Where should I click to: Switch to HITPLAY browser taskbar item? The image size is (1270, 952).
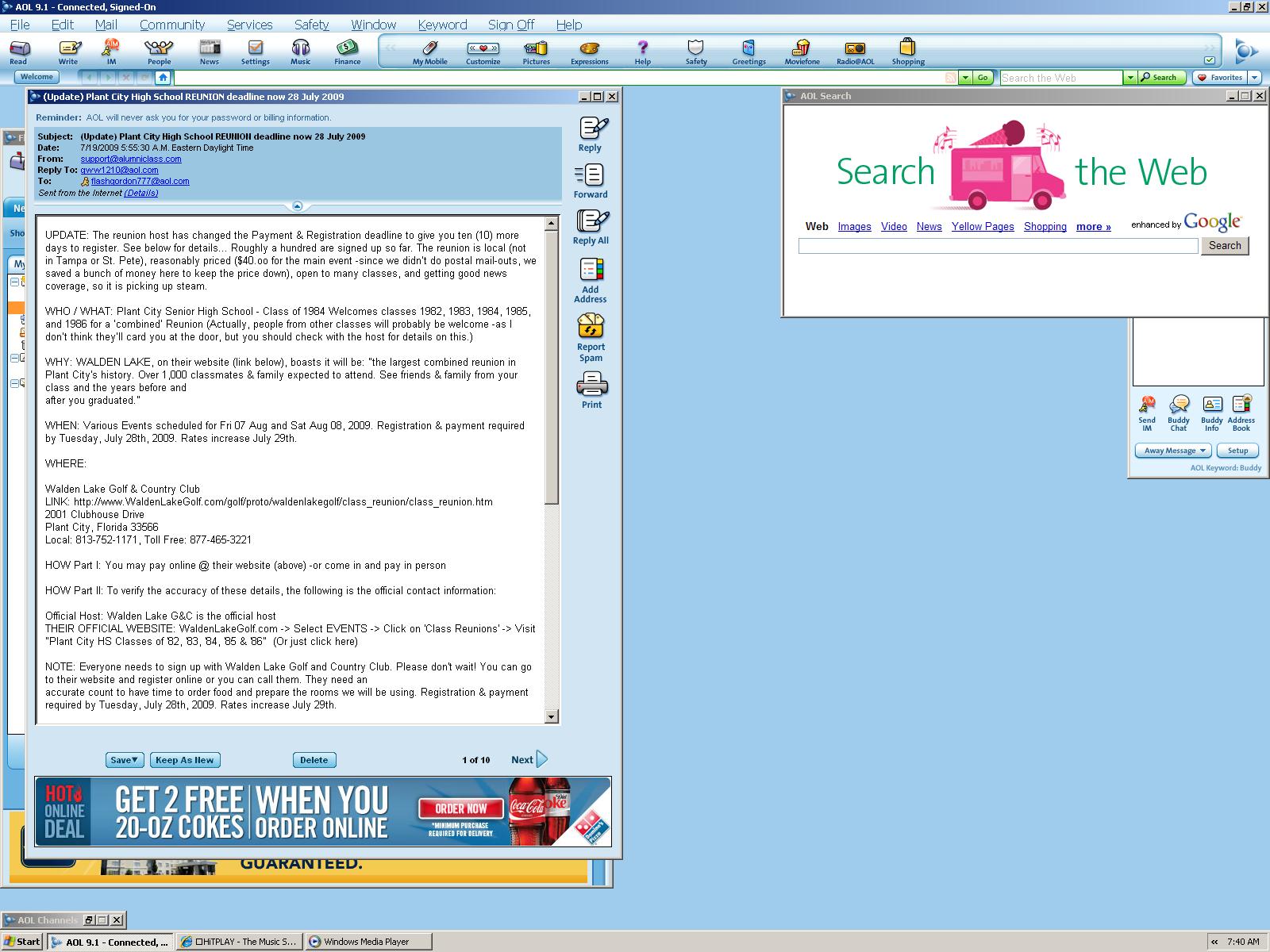pyautogui.click(x=239, y=942)
